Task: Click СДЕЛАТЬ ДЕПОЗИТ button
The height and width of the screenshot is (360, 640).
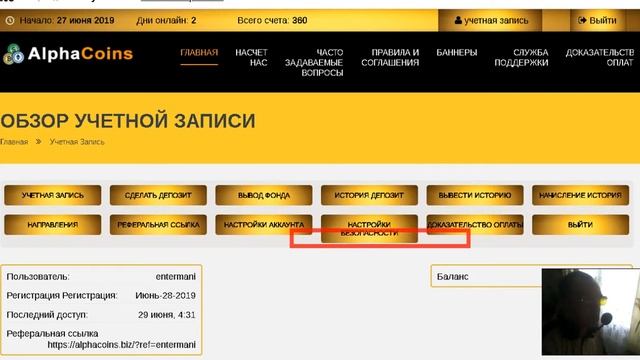Action: 158,195
